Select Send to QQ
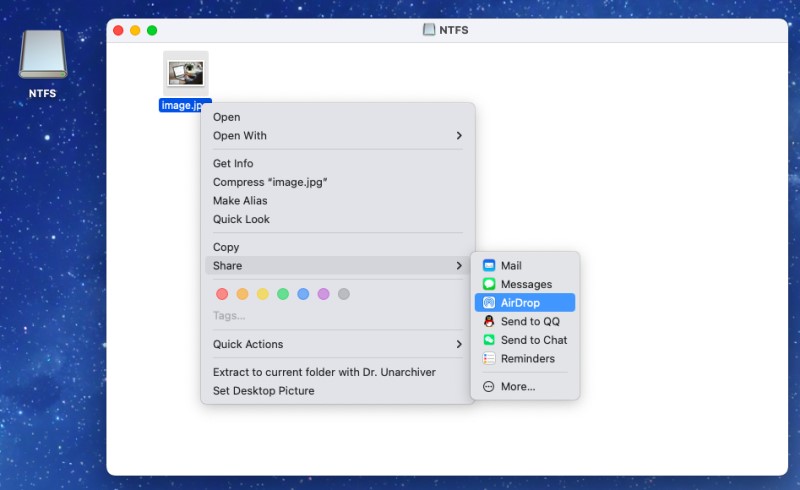 (525, 321)
